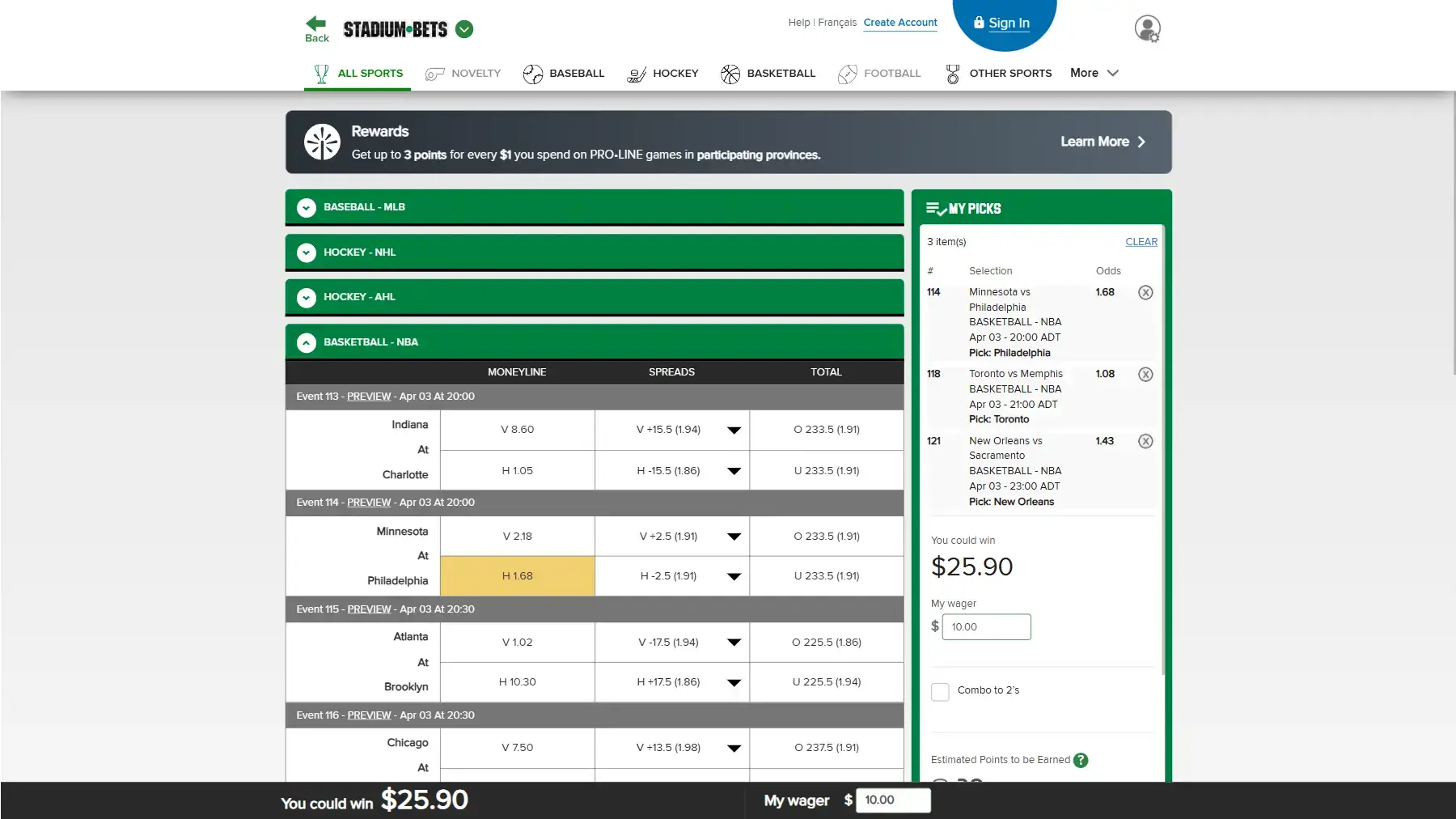The width and height of the screenshot is (1456, 819).
Task: Remove New Orleans vs Sacramento pick
Action: tap(1145, 441)
